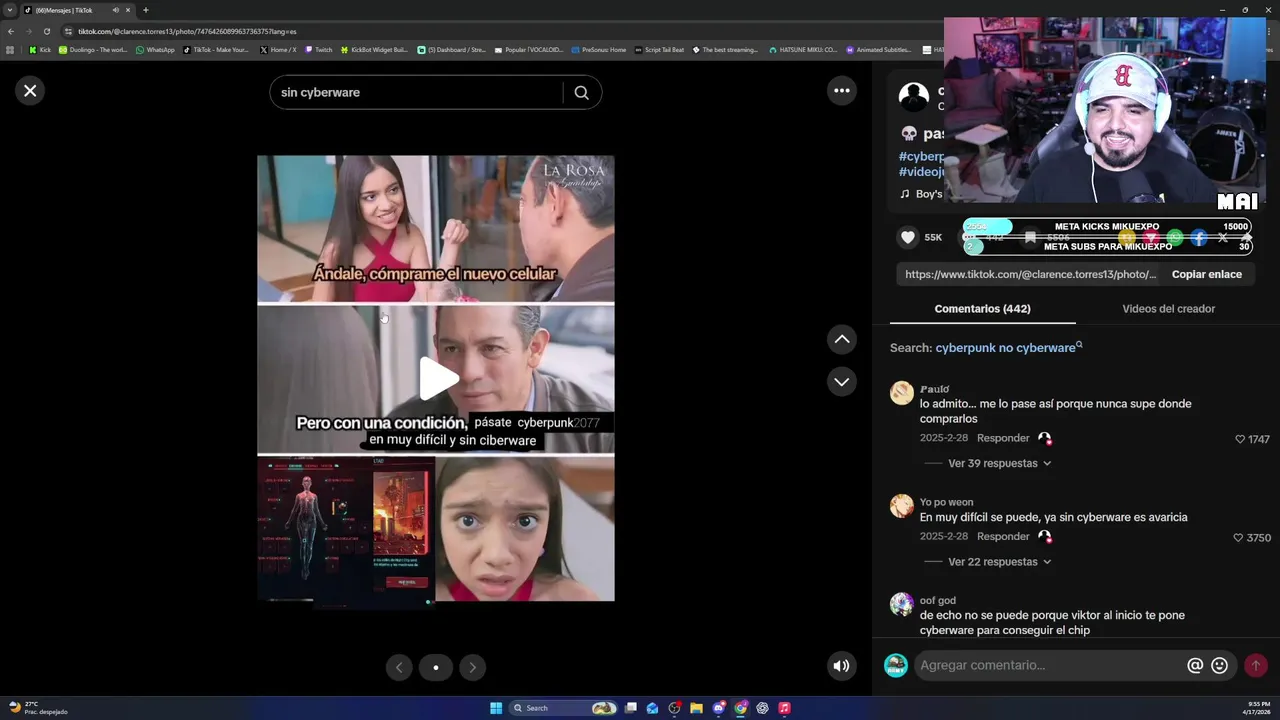Go back with the browser back arrow
The height and width of the screenshot is (720, 1280).
click(10, 31)
